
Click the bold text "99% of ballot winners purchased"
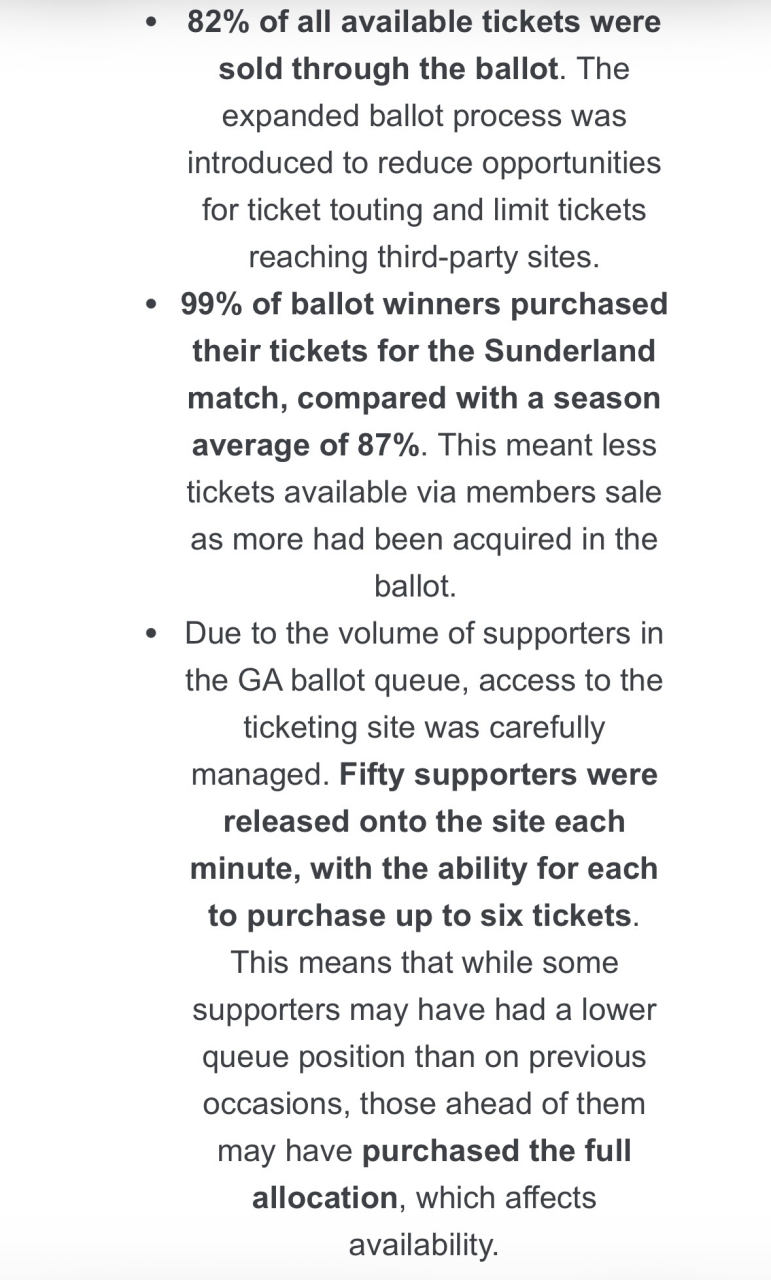coord(424,304)
